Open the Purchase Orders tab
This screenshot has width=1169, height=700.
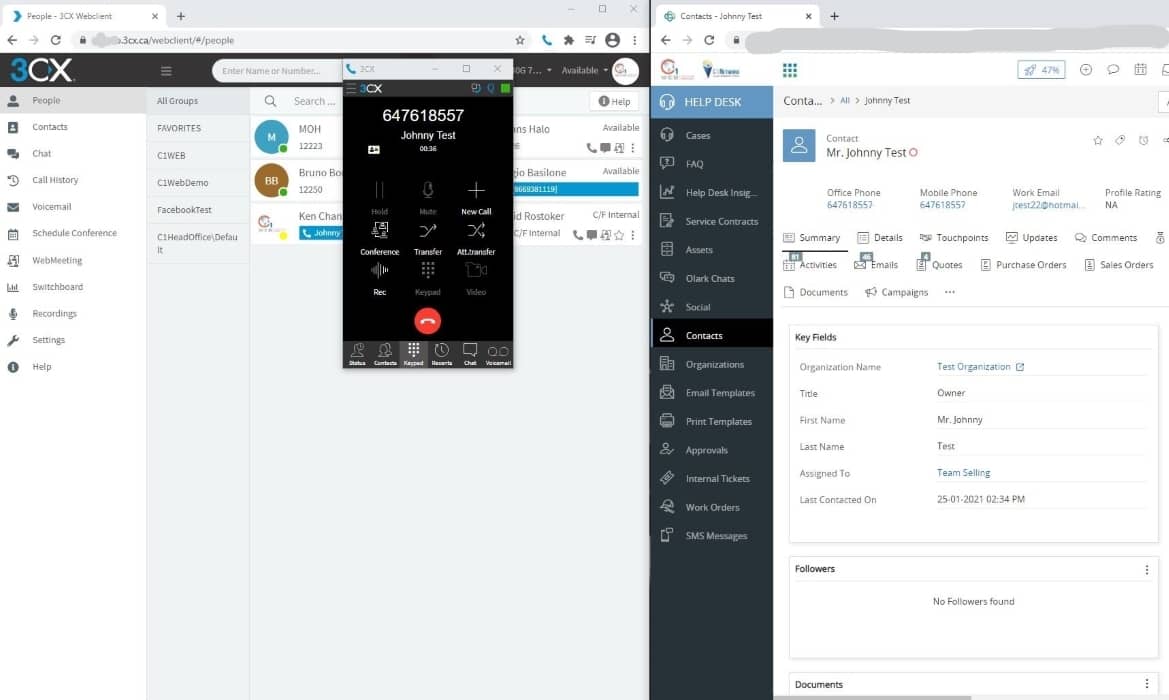point(1023,265)
